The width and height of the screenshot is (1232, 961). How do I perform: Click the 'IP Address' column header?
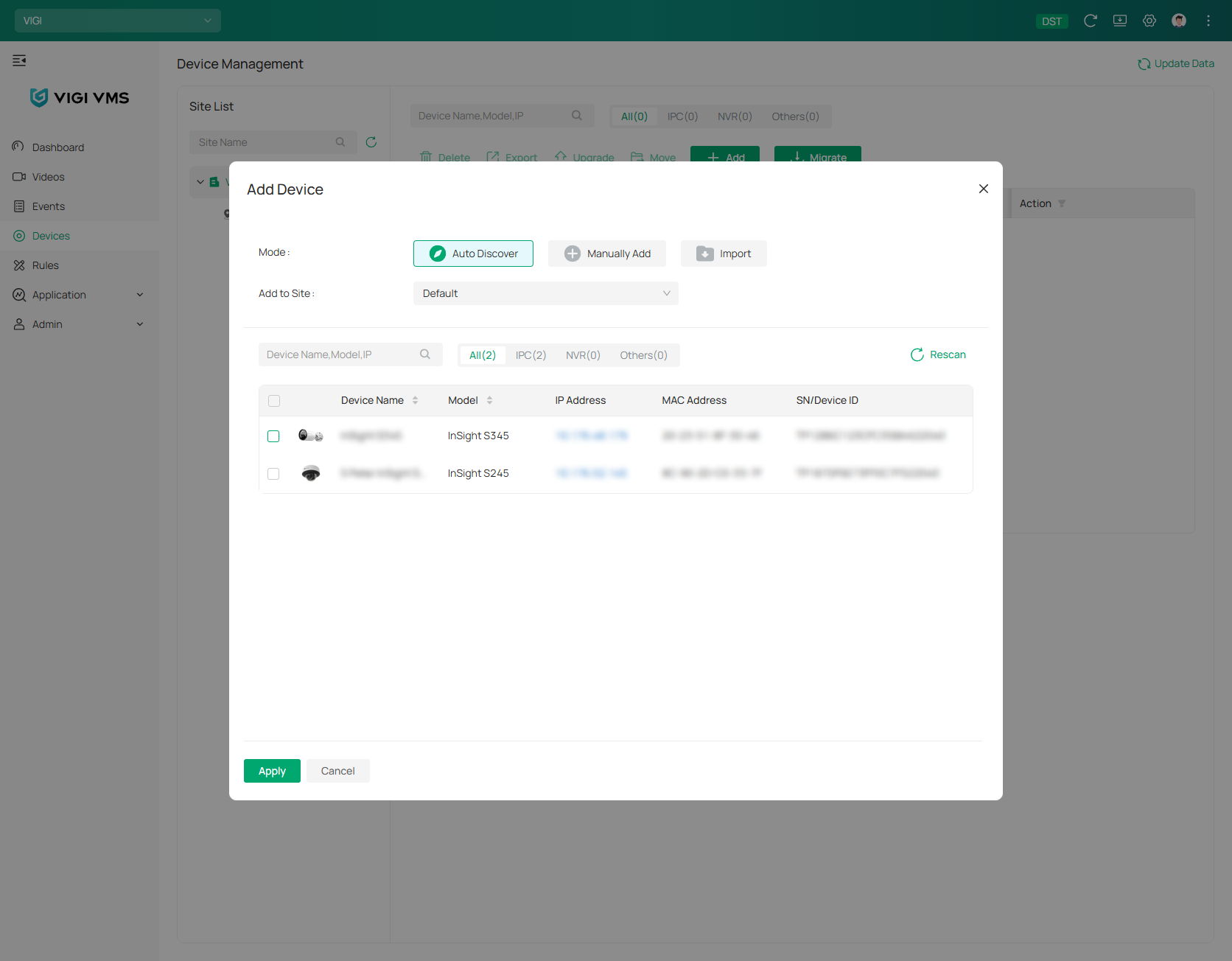[x=581, y=400]
